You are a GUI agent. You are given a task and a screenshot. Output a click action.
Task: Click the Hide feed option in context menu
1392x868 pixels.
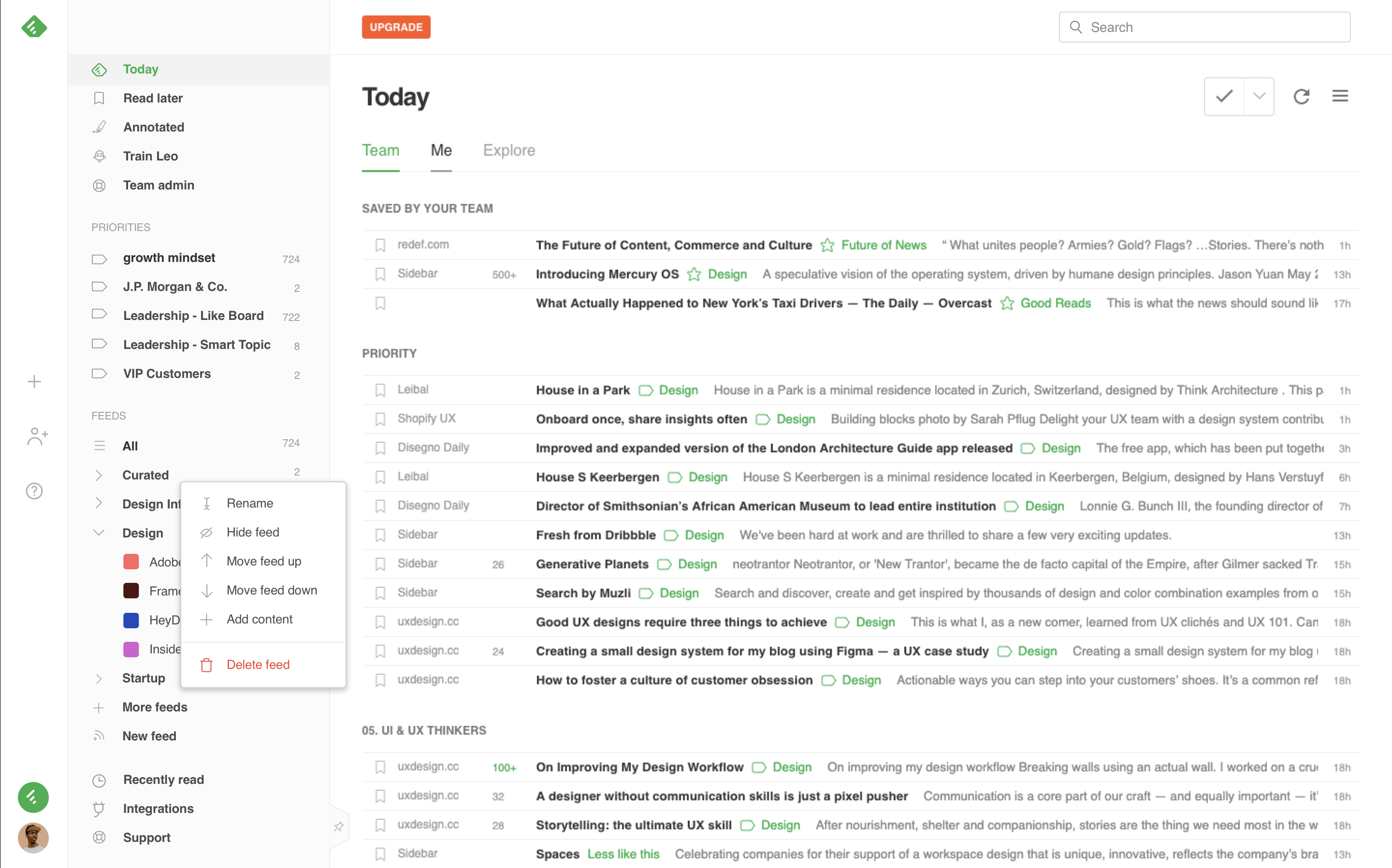coord(253,532)
